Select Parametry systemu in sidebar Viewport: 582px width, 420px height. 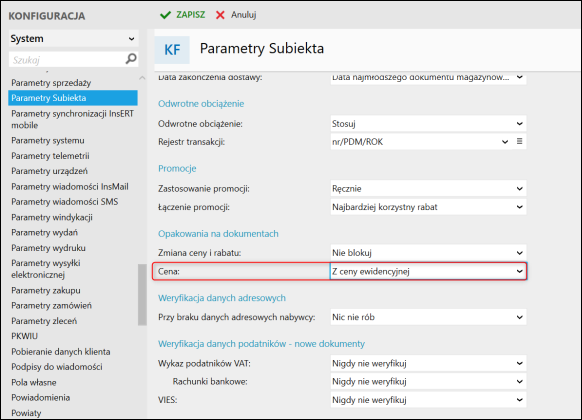pyautogui.click(x=48, y=141)
